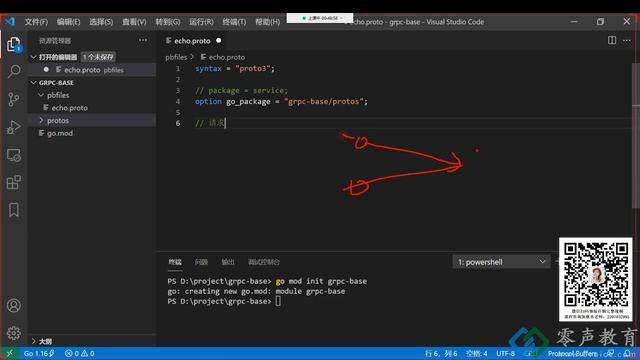Switch to the 终端 panel tab
This screenshot has height=360, width=640.
tap(175, 262)
